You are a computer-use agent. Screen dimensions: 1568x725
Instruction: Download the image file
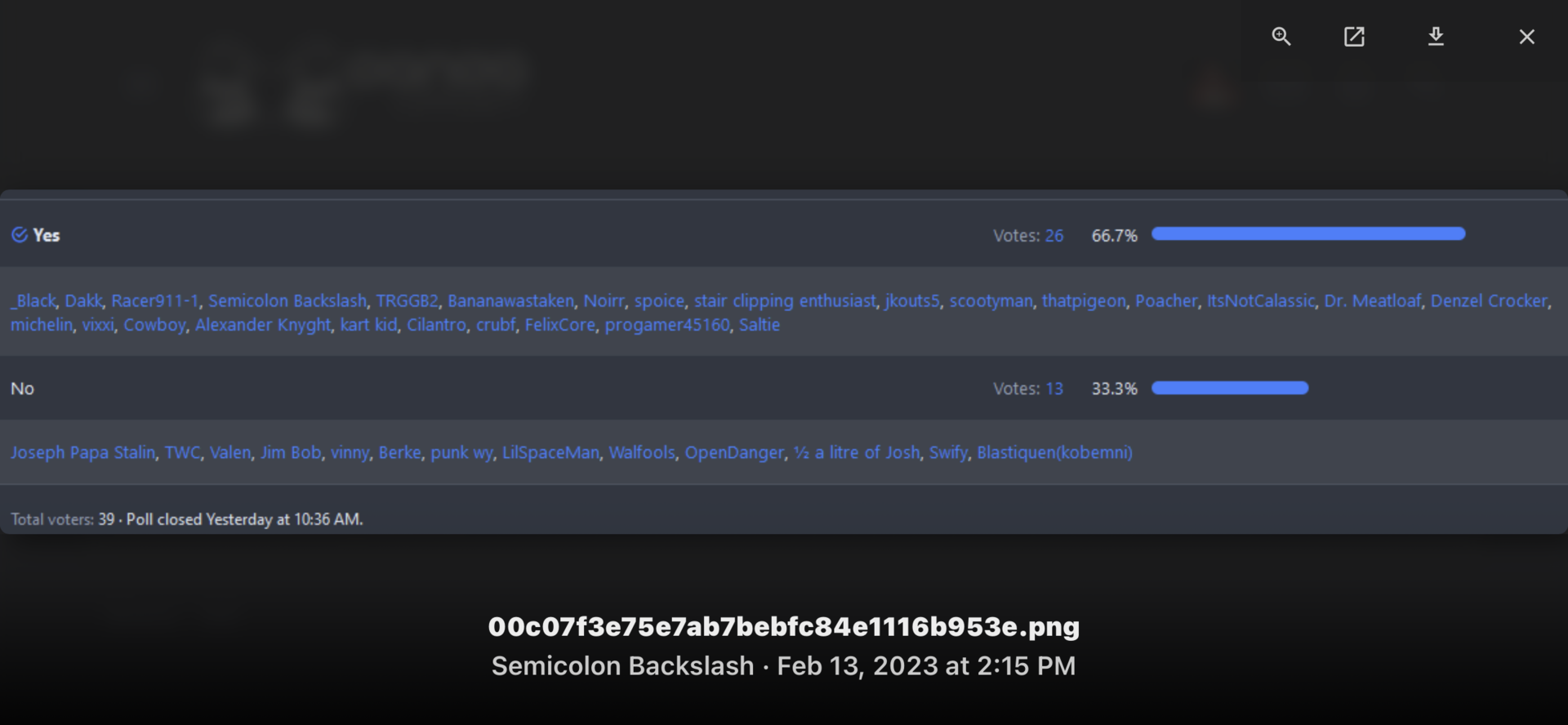1436,37
